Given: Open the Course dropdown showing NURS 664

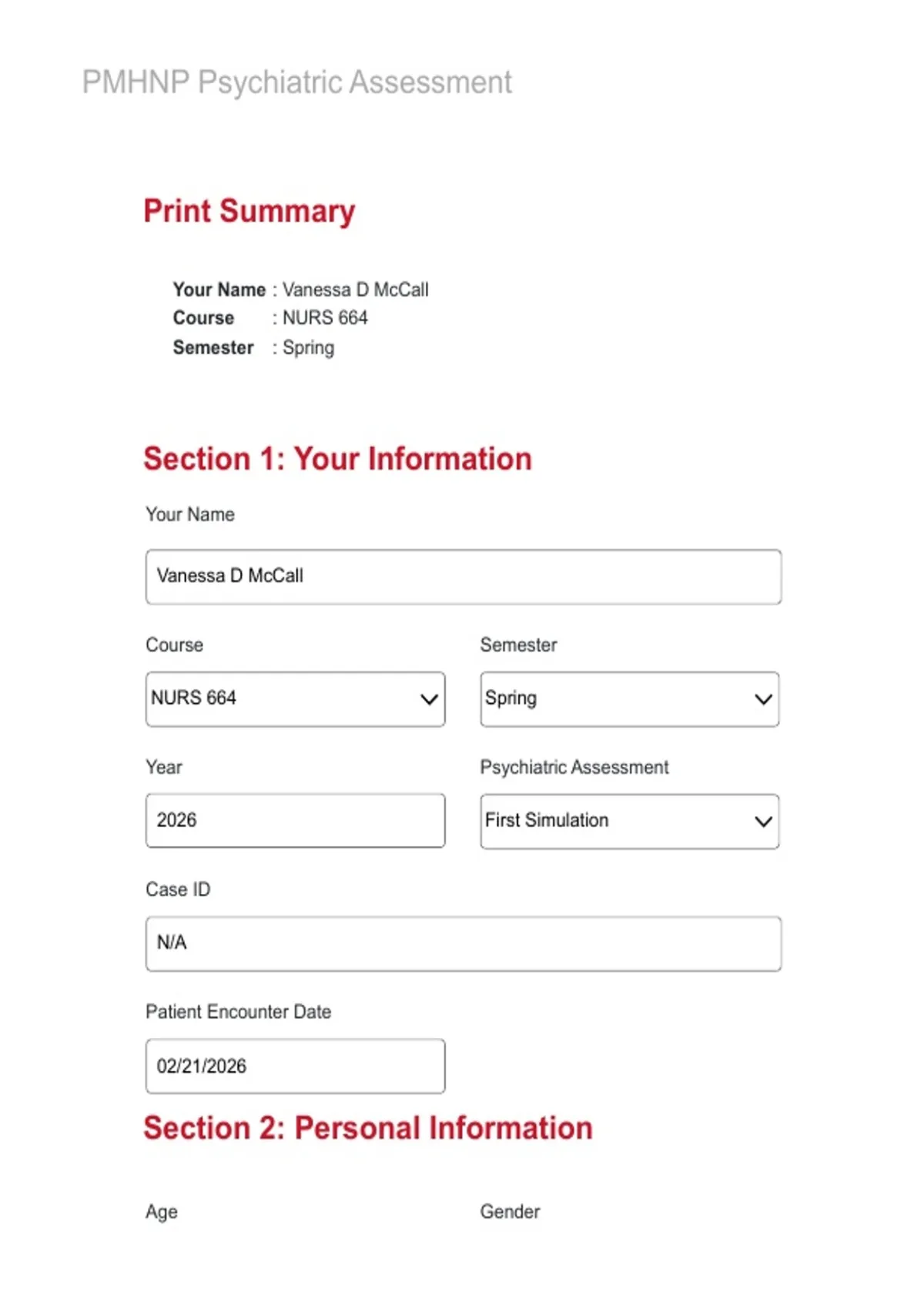Looking at the screenshot, I should [295, 699].
